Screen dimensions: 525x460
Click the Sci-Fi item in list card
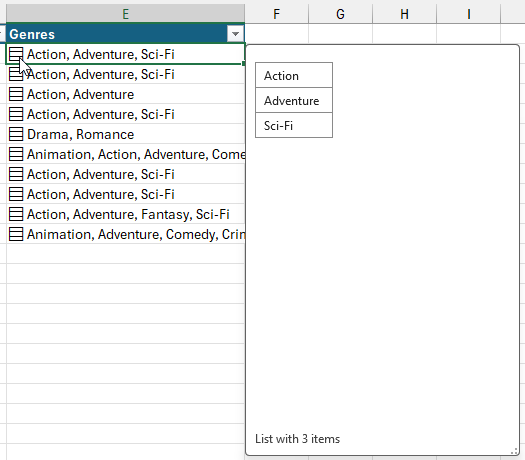pos(294,126)
